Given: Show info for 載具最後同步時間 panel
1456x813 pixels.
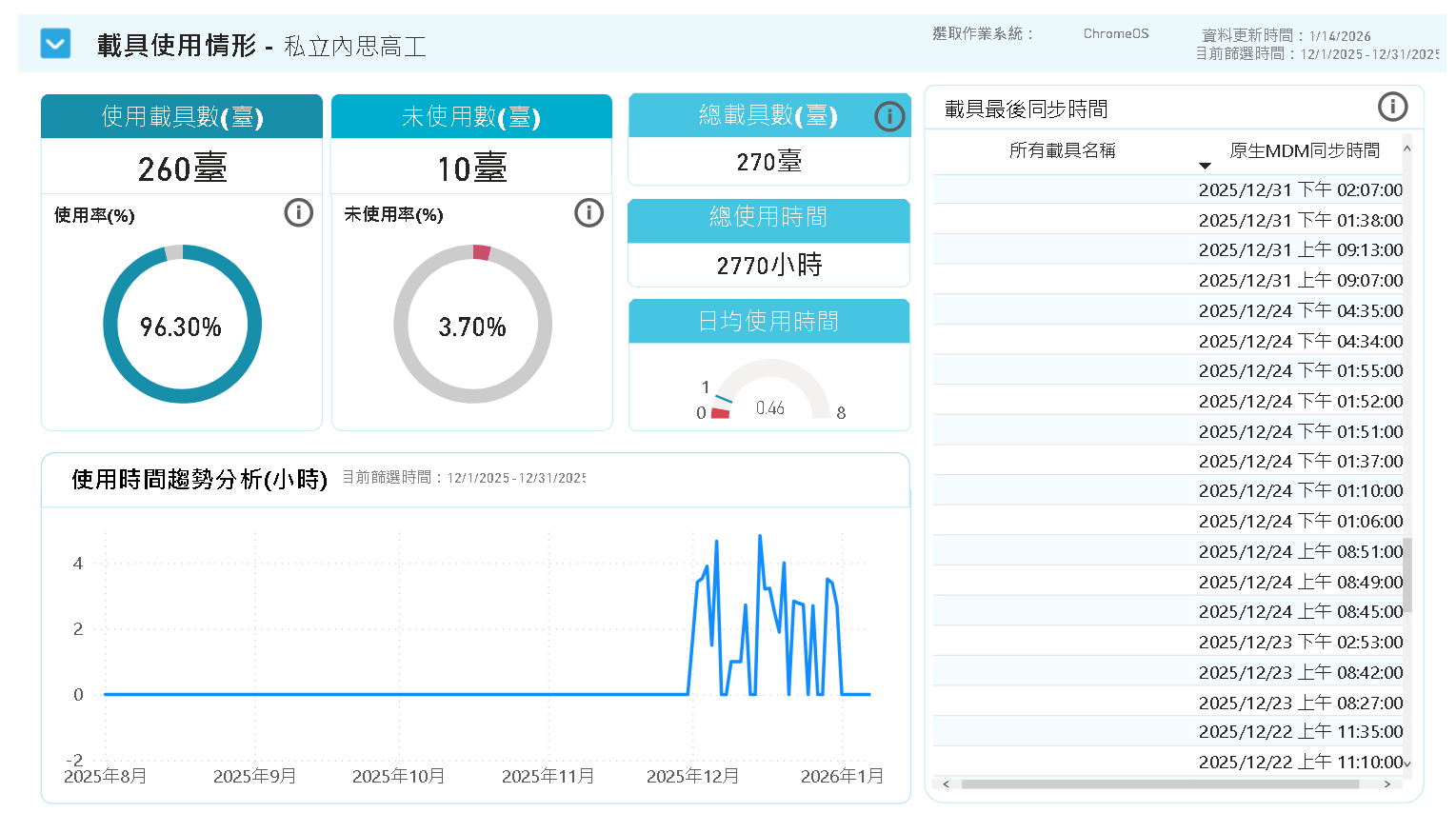Looking at the screenshot, I should (1392, 107).
